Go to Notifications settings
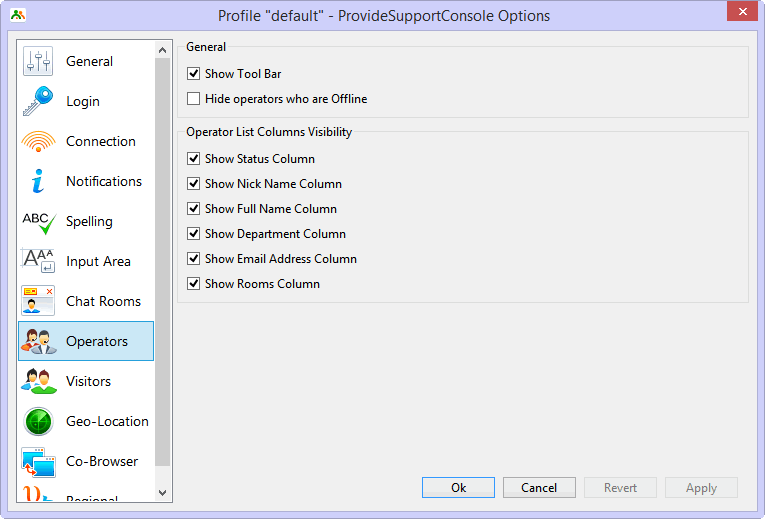 (x=85, y=181)
